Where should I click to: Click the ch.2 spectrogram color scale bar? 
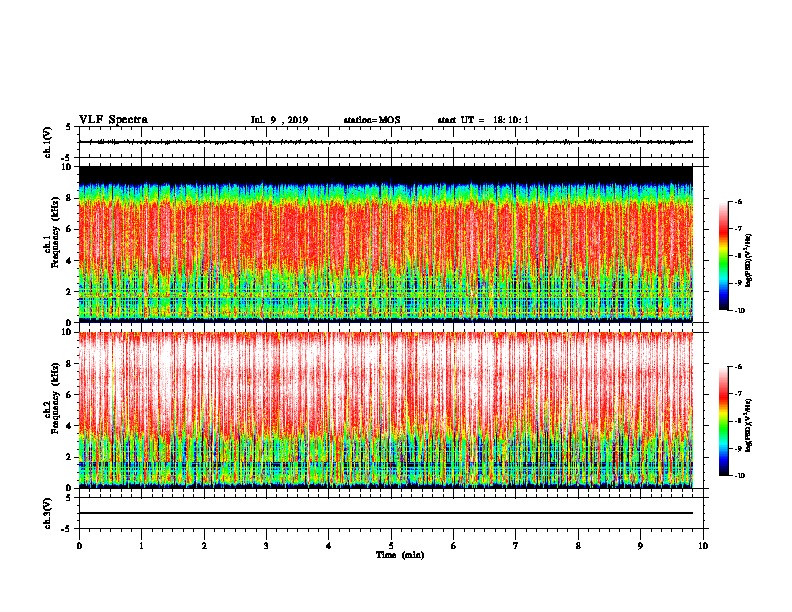tap(723, 421)
